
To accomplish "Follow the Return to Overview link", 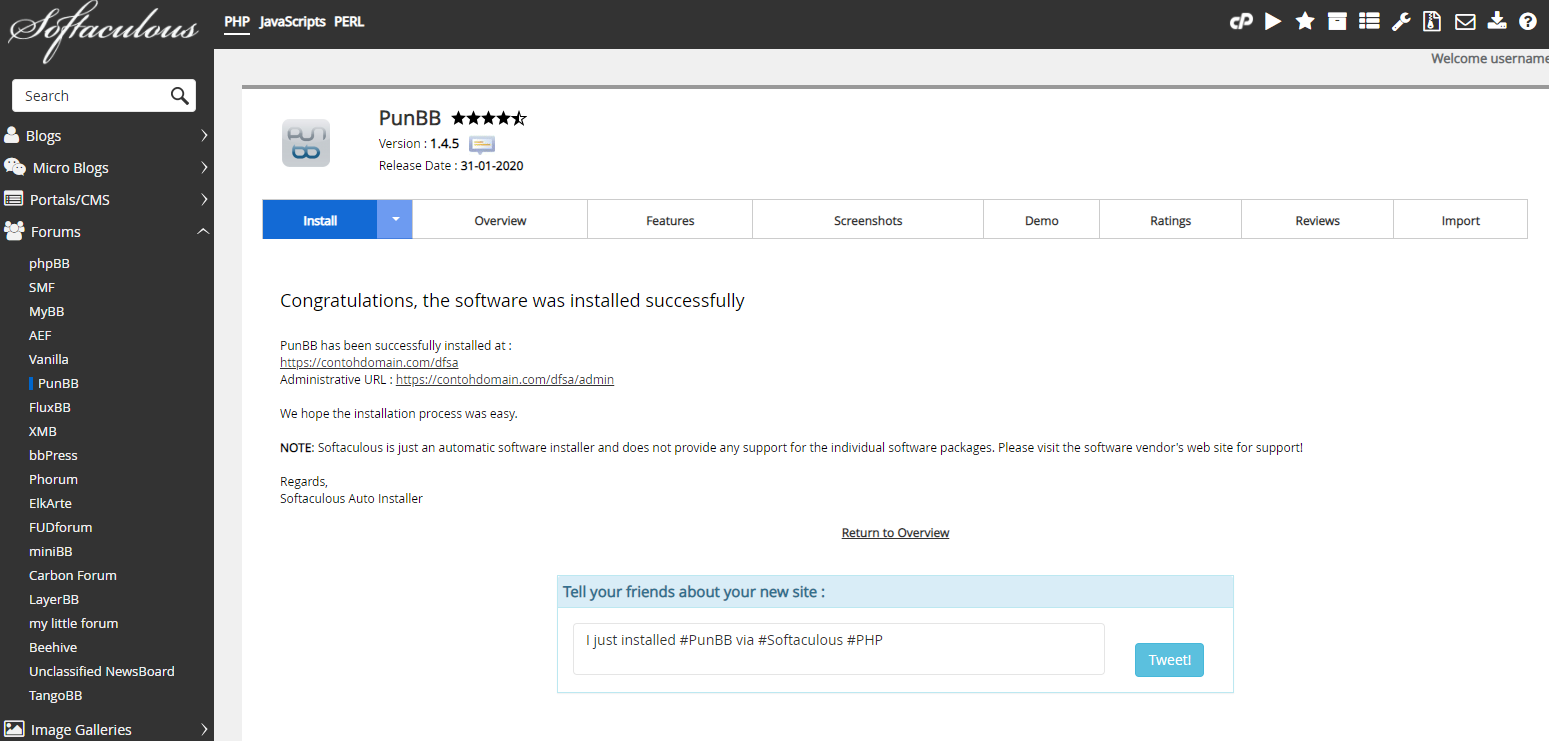I will tap(895, 533).
